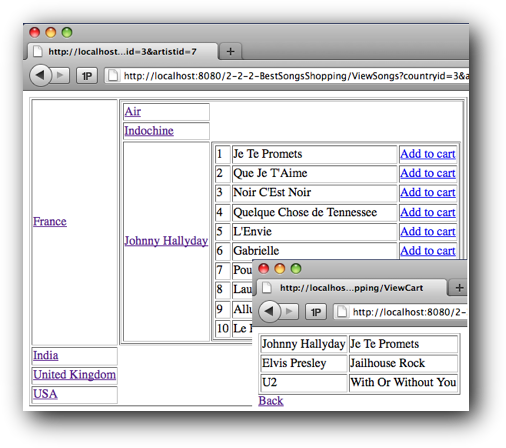506x448 pixels.
Task: Select the localhost artistid=7 tab
Action: [x=122, y=52]
